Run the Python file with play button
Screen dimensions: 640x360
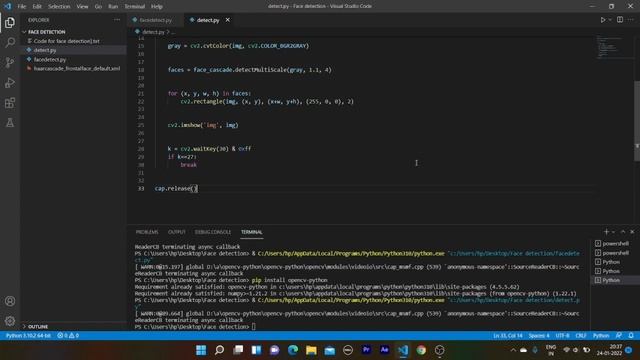602,20
